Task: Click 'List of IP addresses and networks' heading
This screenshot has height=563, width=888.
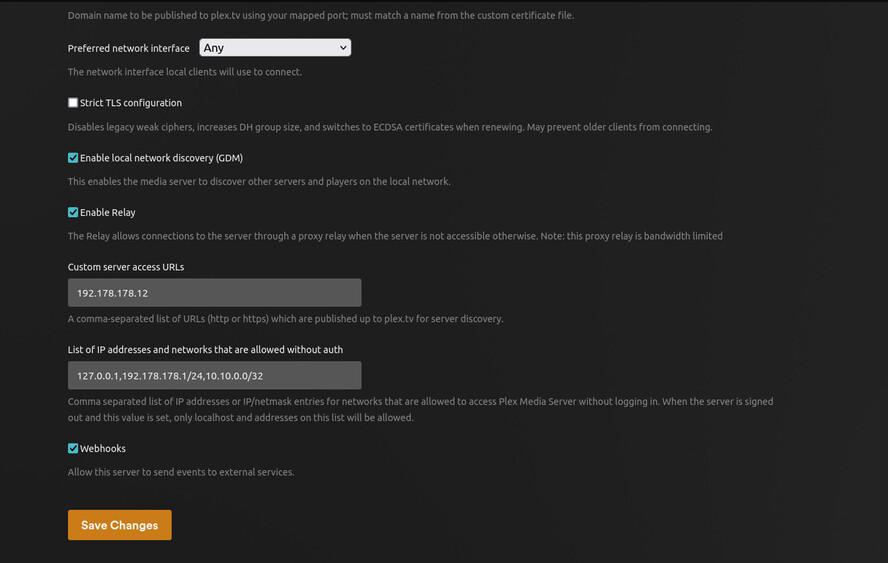Action: pyautogui.click(x=205, y=349)
